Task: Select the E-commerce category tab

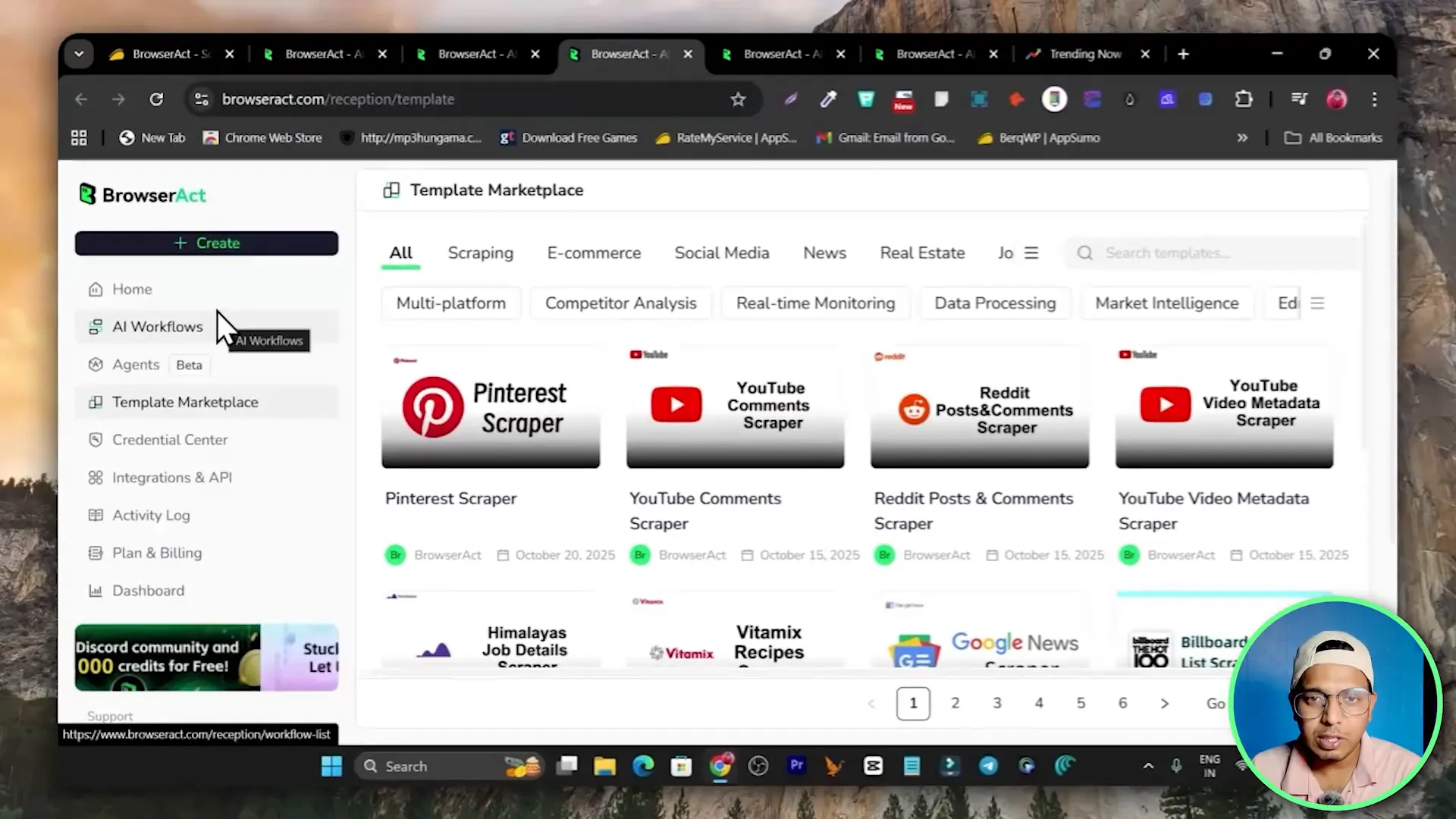Action: tap(594, 253)
